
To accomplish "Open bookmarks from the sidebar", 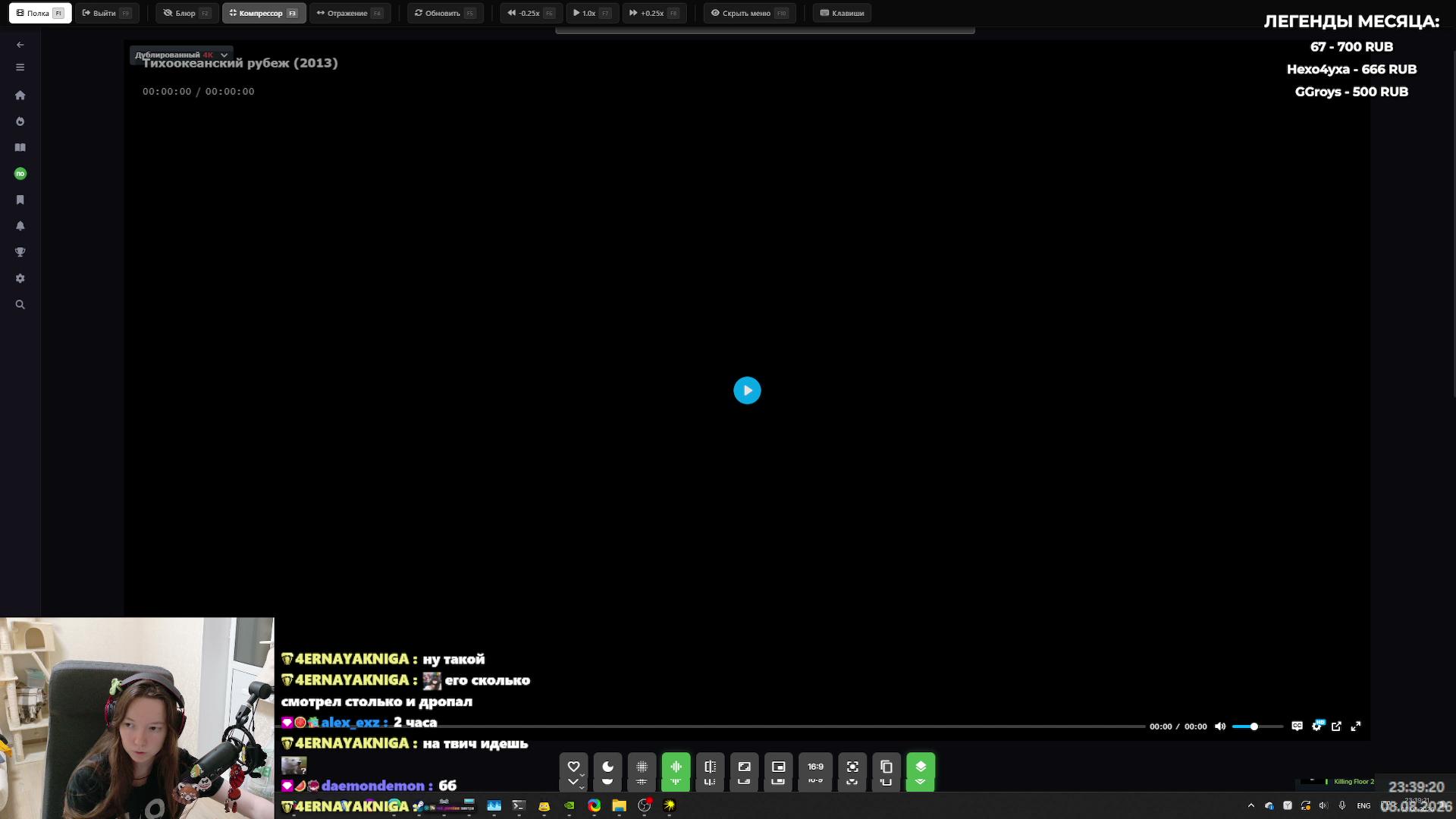I will click(x=20, y=200).
